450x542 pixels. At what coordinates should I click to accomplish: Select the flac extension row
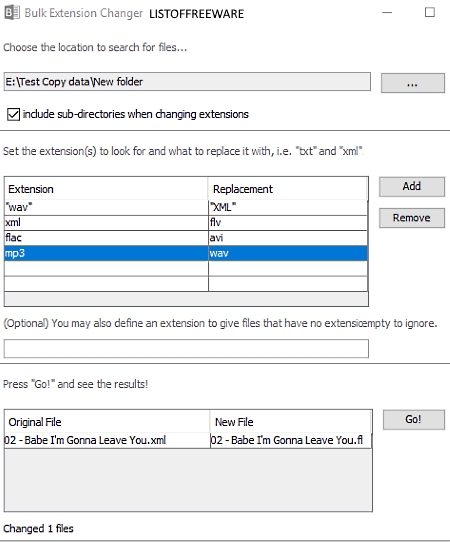[186, 238]
